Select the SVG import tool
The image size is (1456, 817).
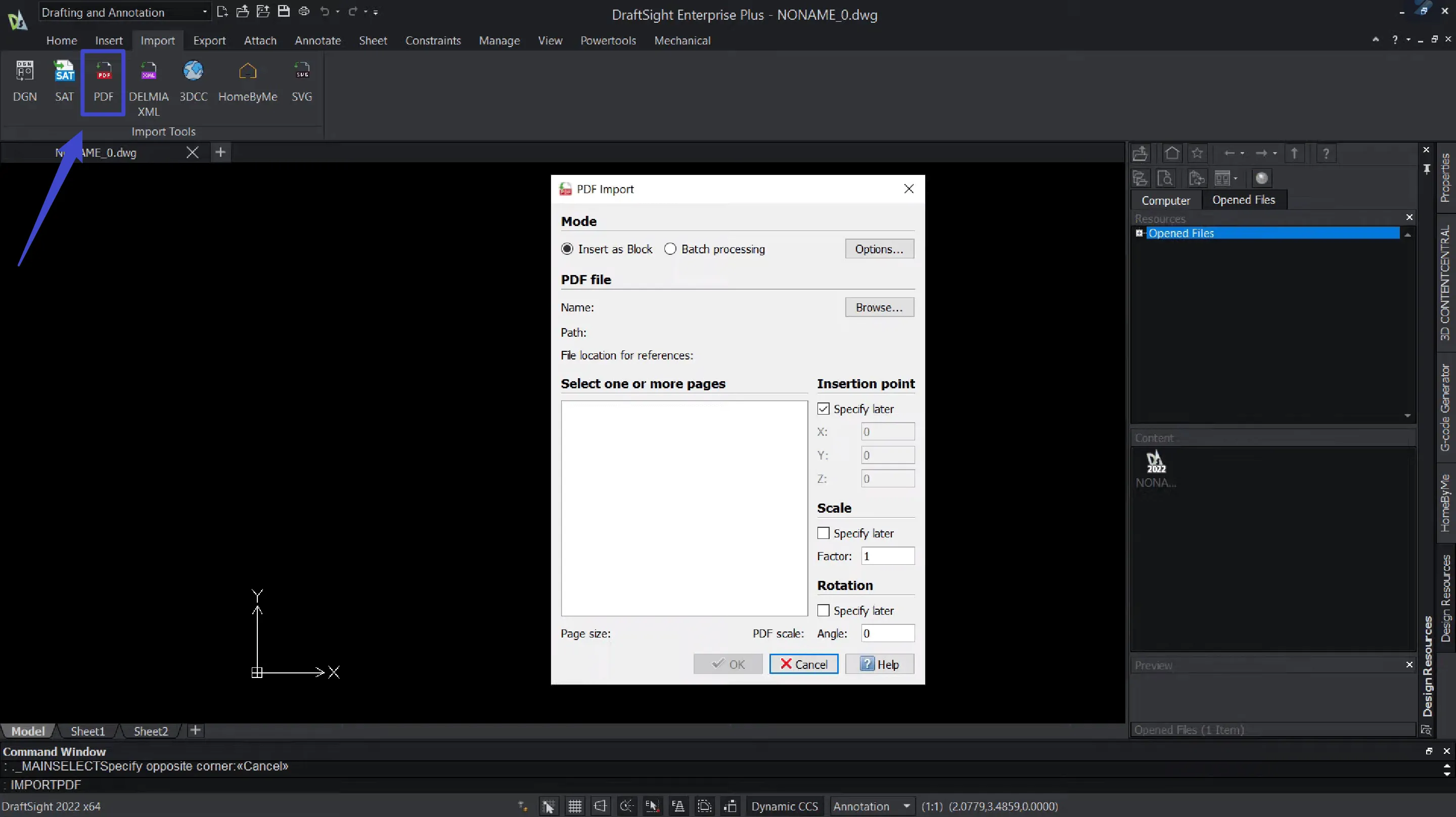pos(302,81)
